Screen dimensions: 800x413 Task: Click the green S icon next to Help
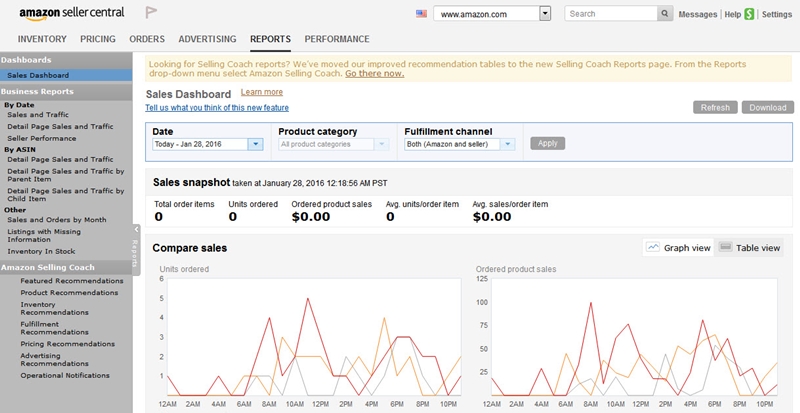click(x=749, y=14)
